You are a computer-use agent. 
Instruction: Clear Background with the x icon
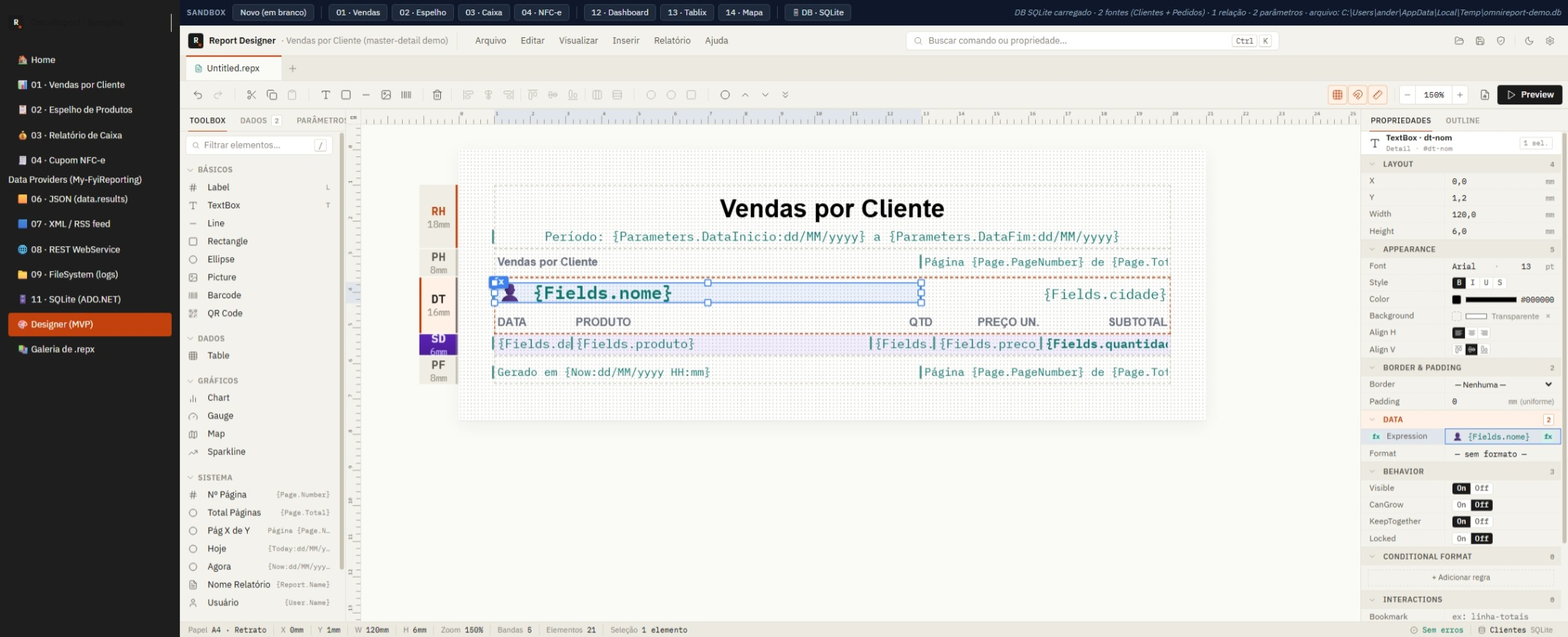click(x=1548, y=316)
